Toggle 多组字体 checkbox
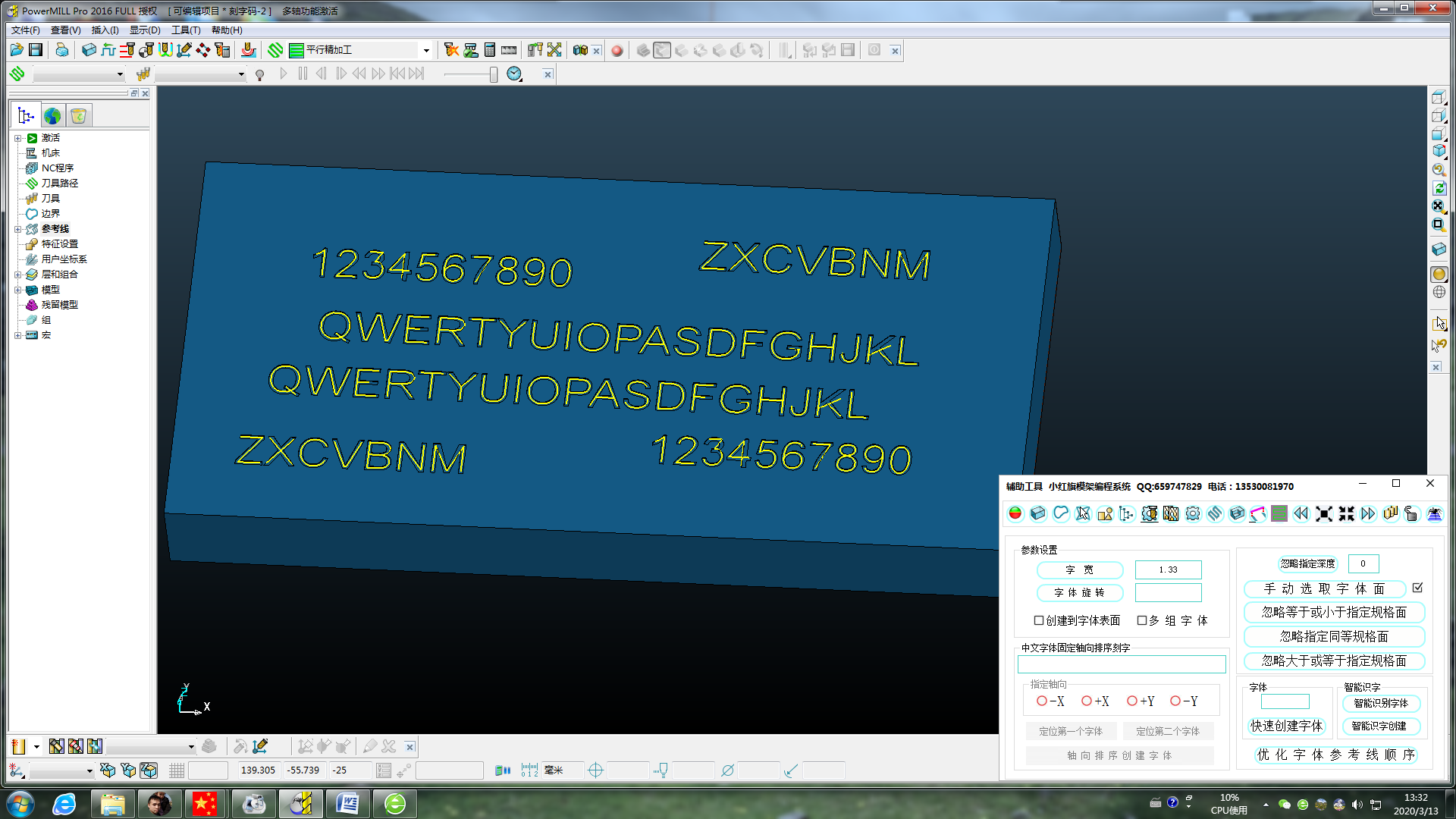 1142,620
